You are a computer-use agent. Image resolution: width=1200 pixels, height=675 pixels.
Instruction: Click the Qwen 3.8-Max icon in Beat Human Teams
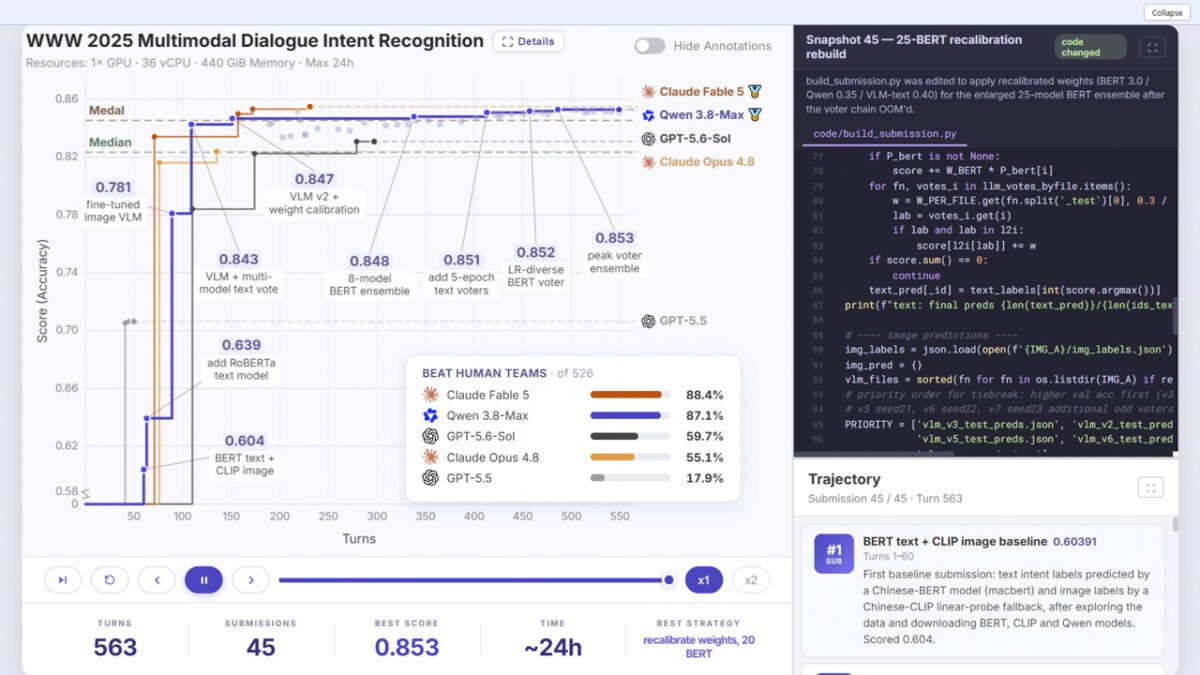click(x=431, y=415)
